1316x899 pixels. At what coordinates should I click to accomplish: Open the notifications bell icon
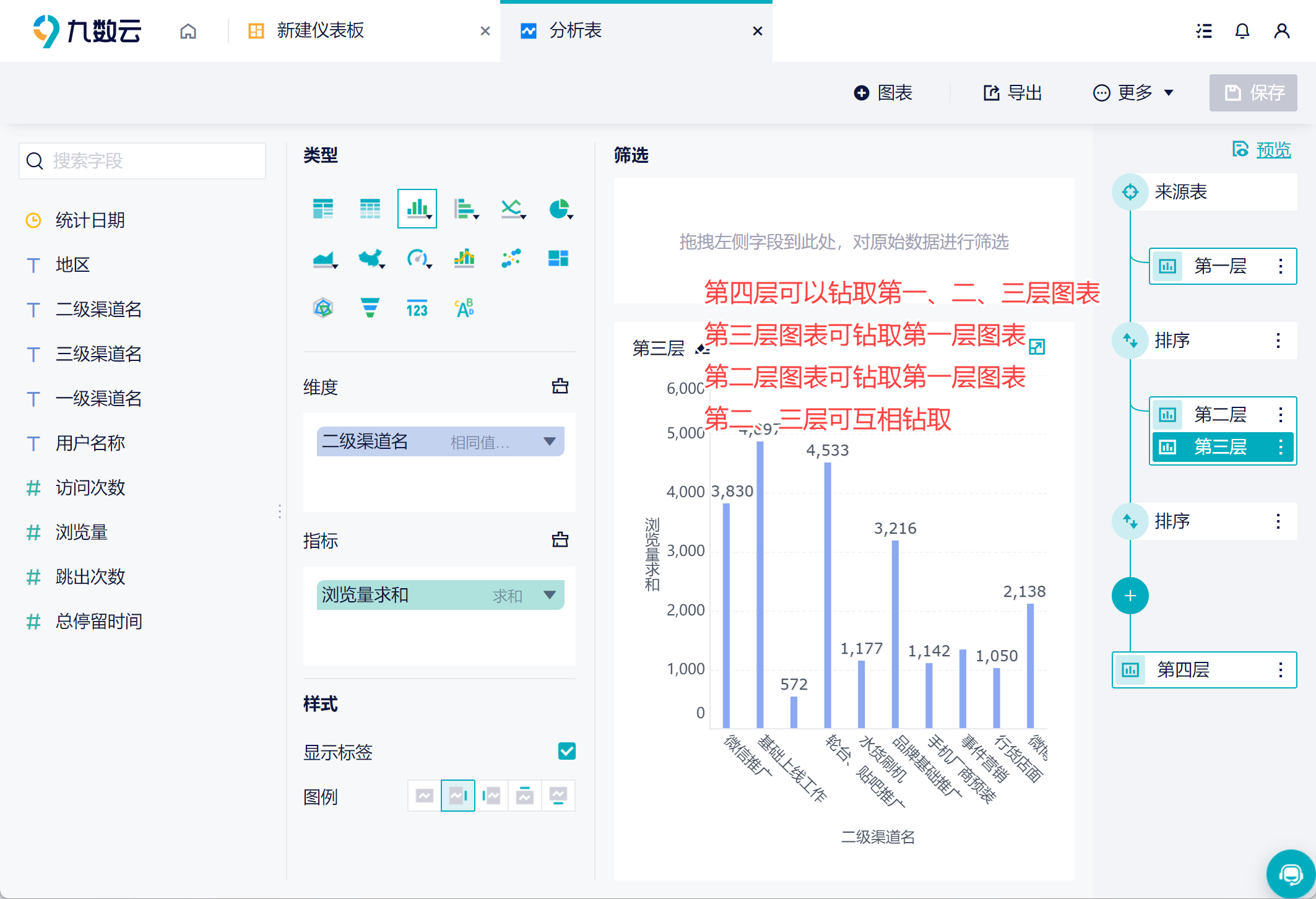1242,31
